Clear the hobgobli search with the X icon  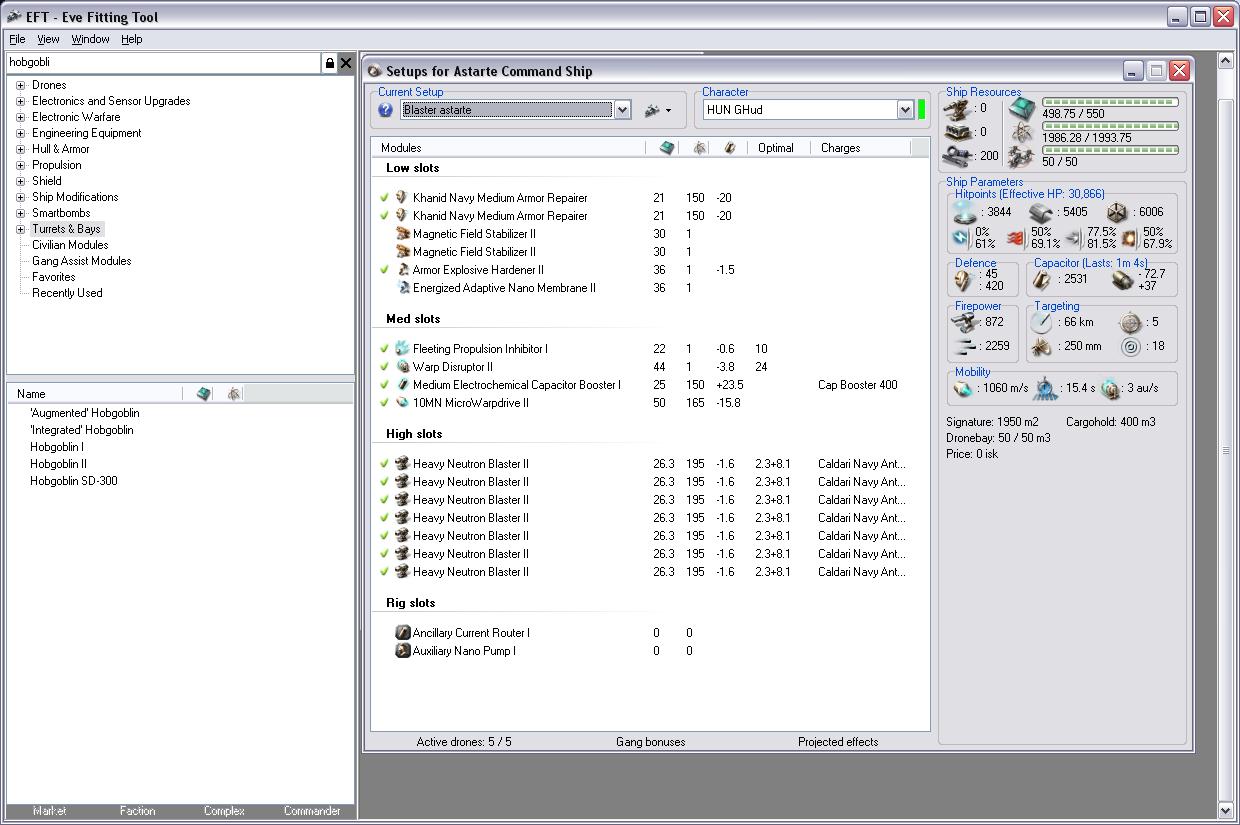click(346, 63)
